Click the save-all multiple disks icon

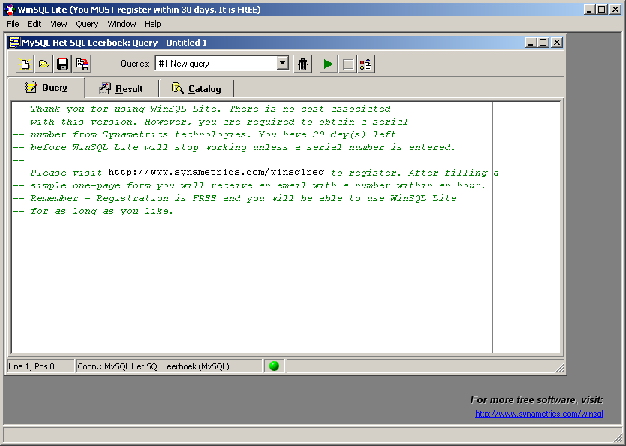pyautogui.click(x=82, y=64)
